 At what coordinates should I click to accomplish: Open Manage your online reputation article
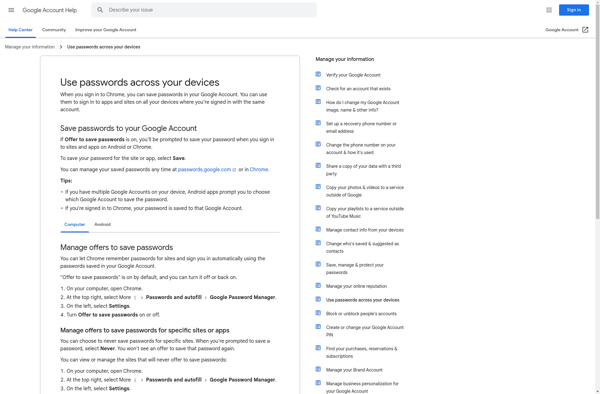pos(356,286)
